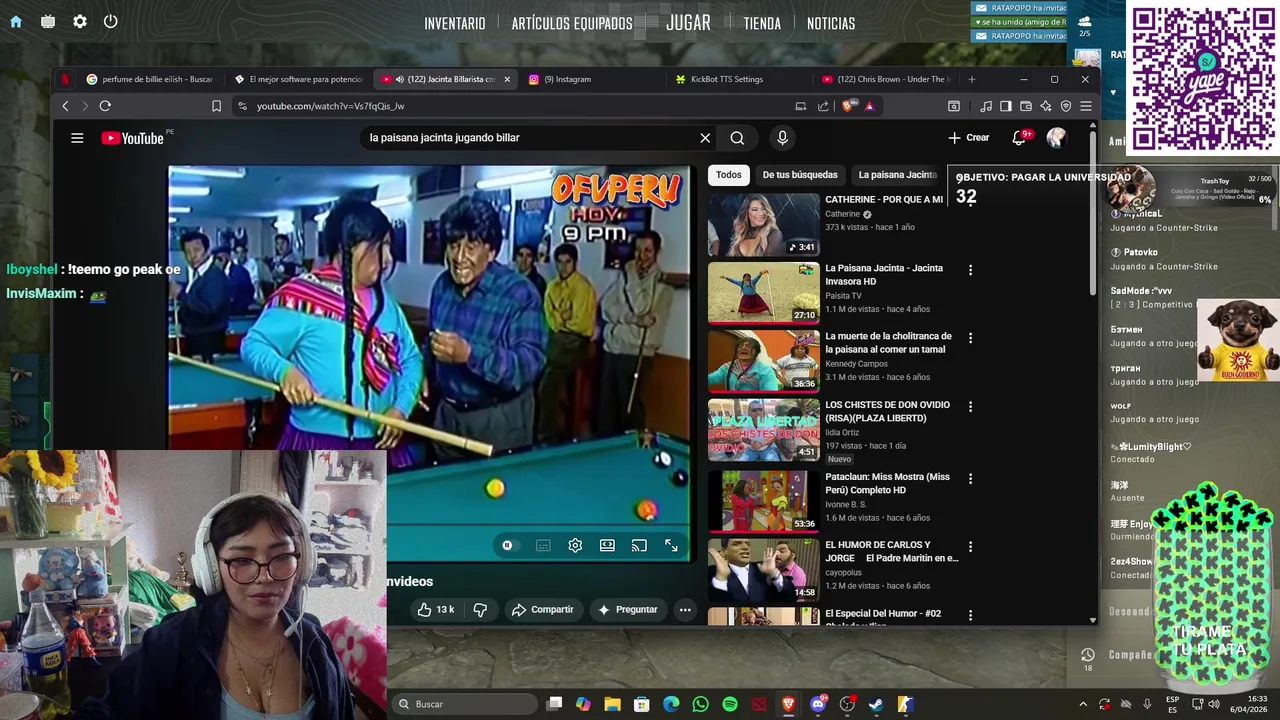The image size is (1280, 720).
Task: Toggle the browser sidebar panel
Action: click(1006, 106)
